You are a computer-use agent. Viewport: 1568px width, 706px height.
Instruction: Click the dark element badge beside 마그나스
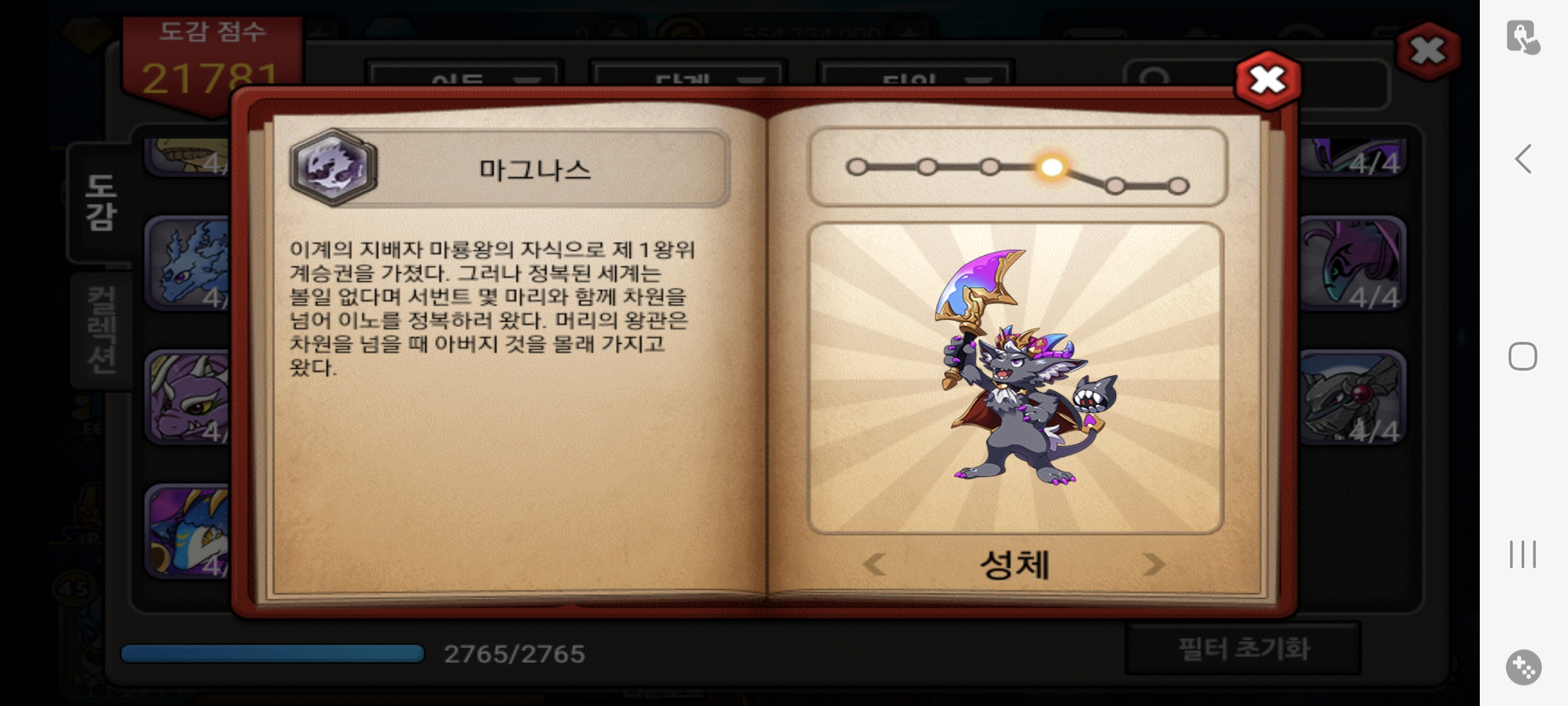click(x=334, y=167)
